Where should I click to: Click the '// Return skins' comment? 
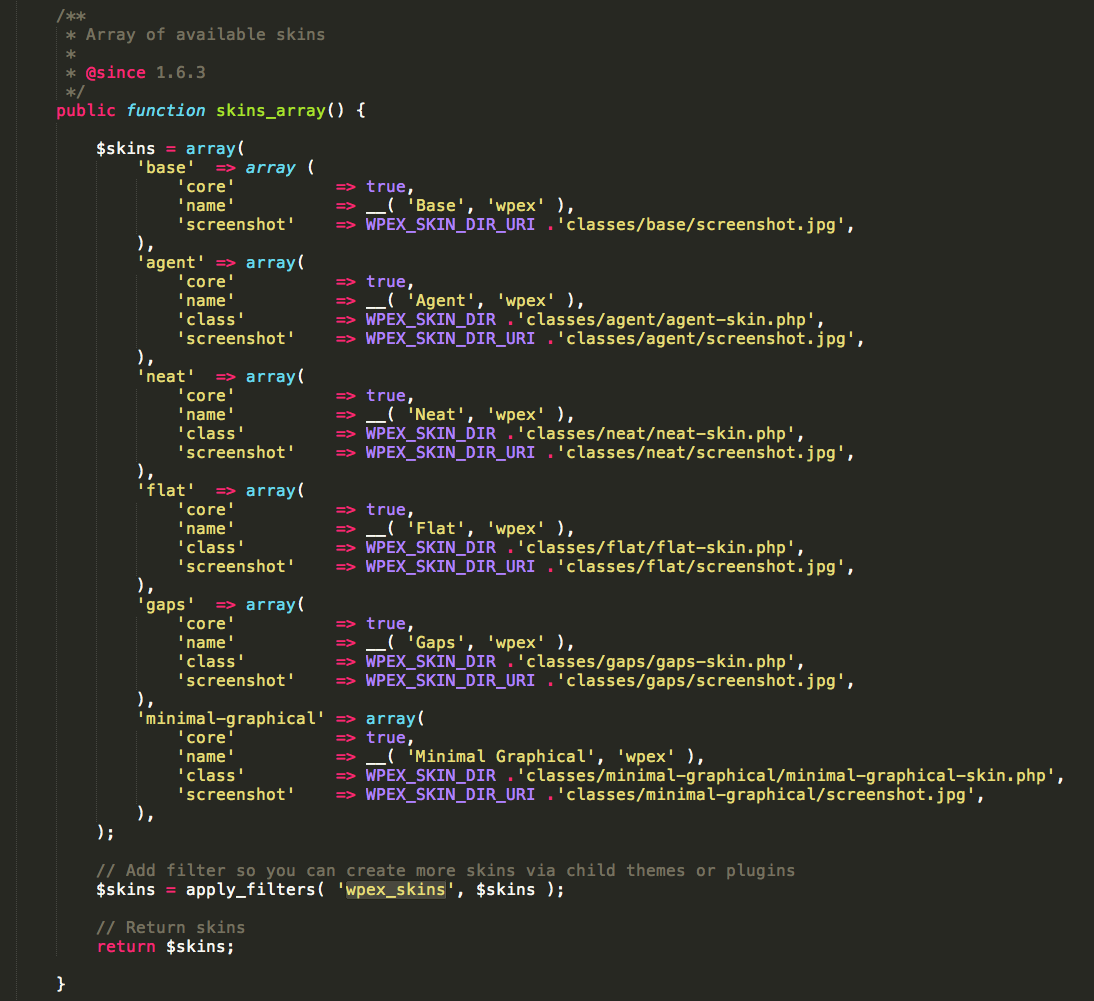pos(170,927)
